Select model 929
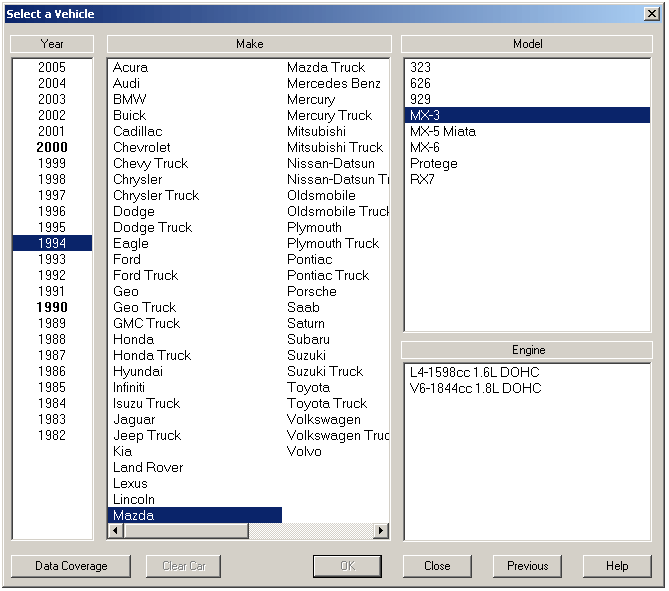669x591 pixels. pyautogui.click(x=527, y=99)
